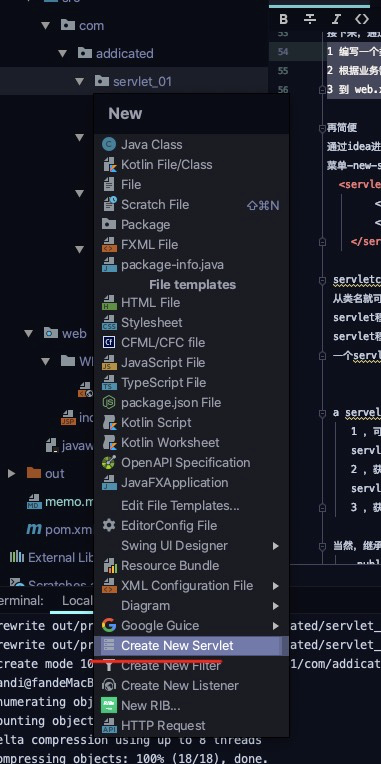The width and height of the screenshot is (381, 764).
Task: Click the OpenAPI Specification icon
Action: 109,462
